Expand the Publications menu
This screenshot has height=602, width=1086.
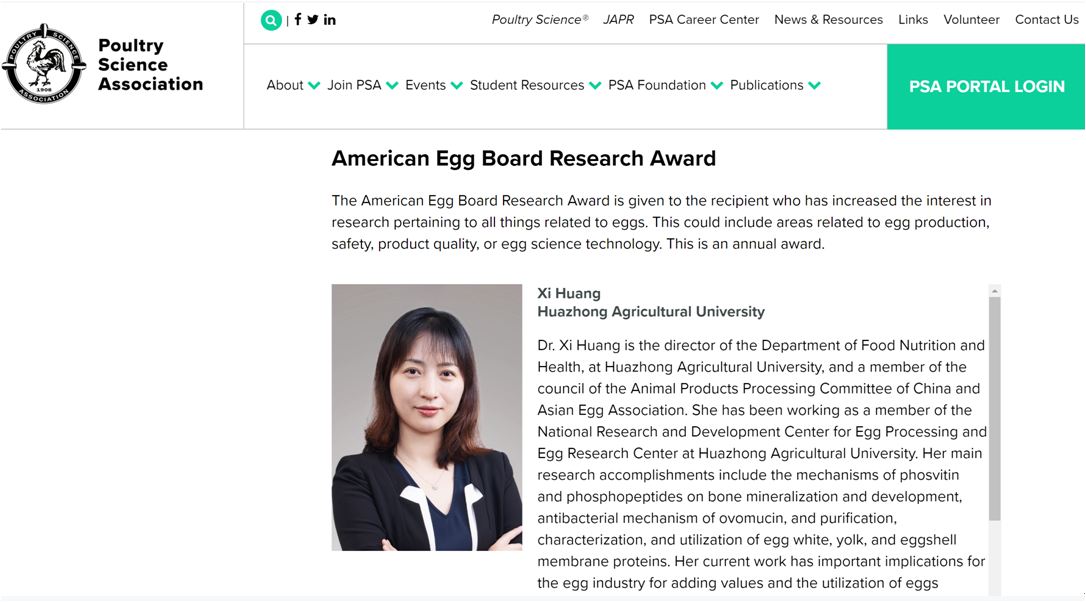[775, 85]
